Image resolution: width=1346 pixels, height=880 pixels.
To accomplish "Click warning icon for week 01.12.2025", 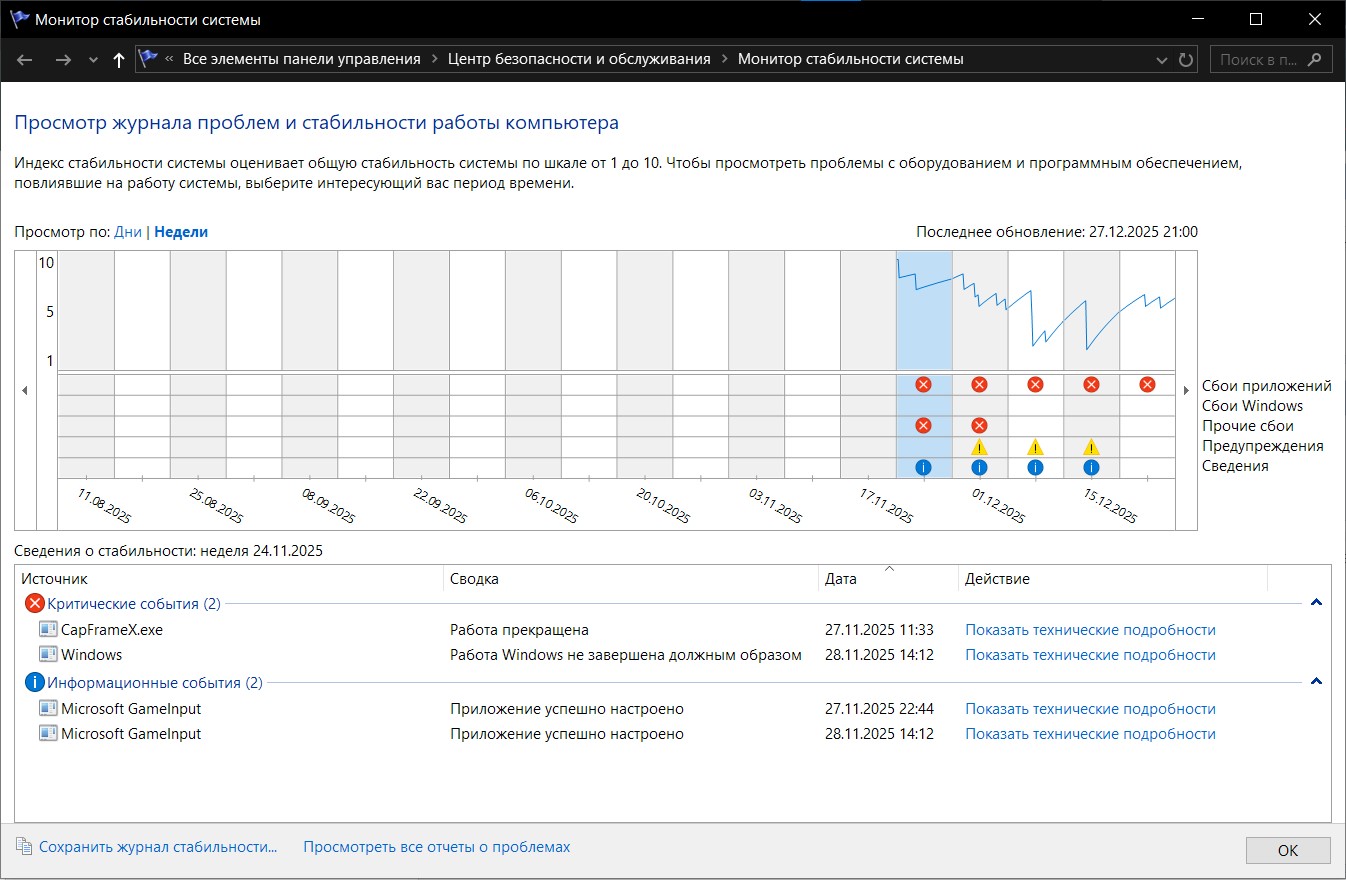I will point(979,447).
